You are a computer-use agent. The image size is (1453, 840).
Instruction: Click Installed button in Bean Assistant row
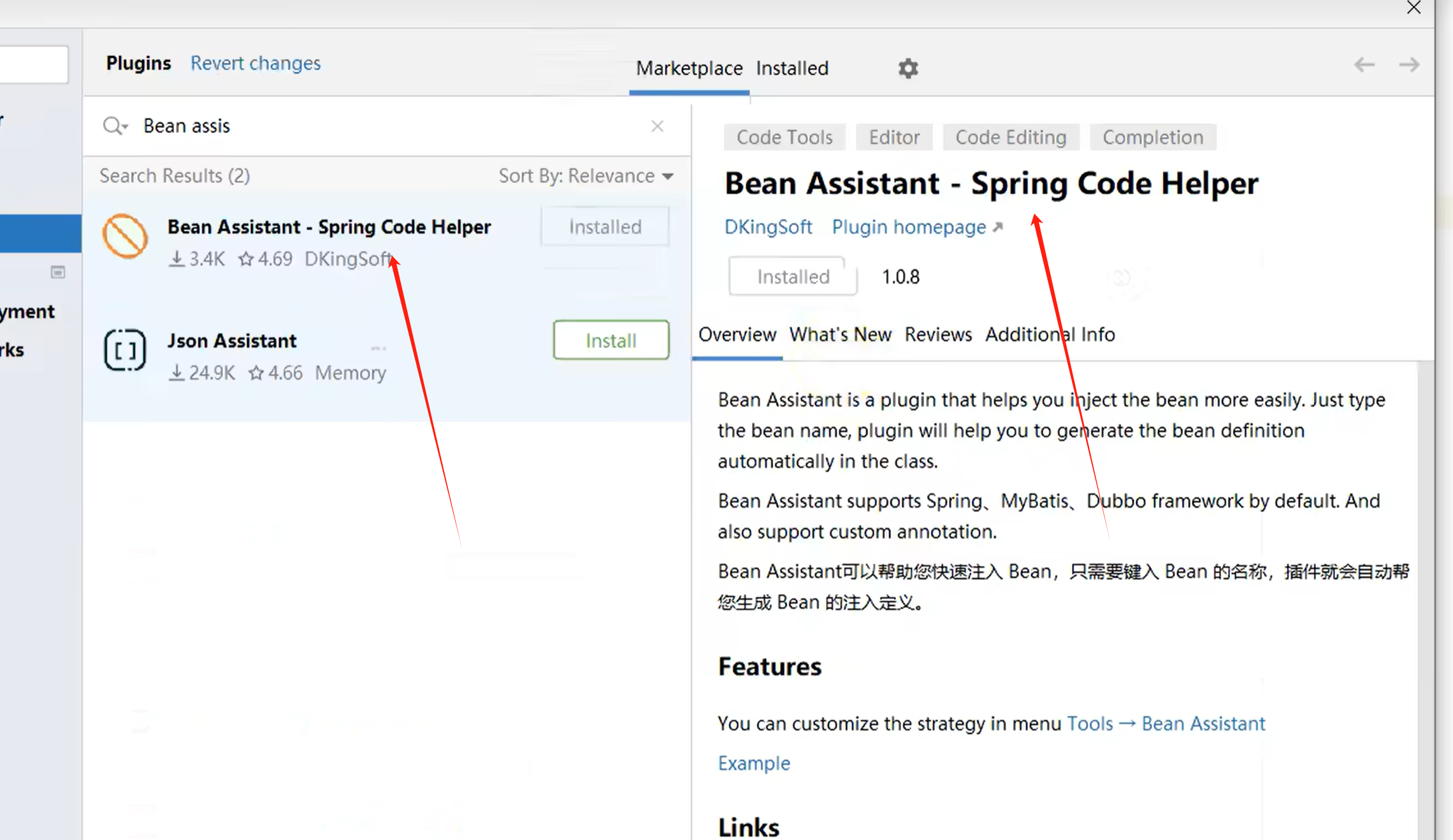(x=605, y=226)
